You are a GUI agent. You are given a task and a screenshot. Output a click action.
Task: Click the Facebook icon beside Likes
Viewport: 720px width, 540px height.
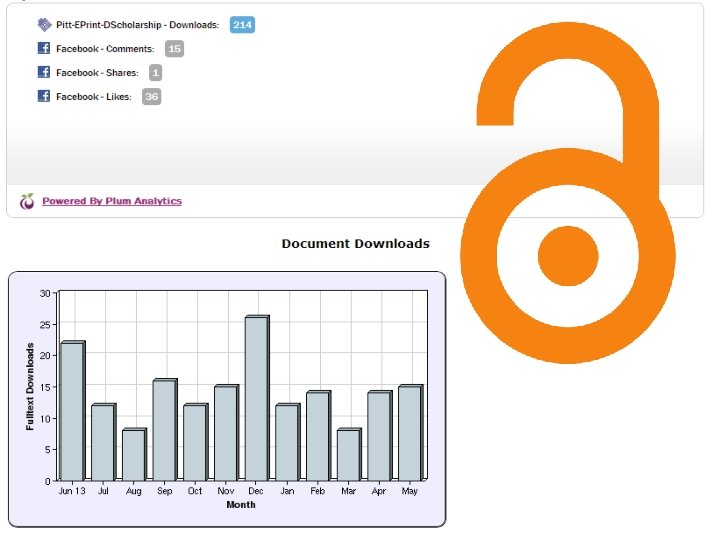click(x=44, y=96)
